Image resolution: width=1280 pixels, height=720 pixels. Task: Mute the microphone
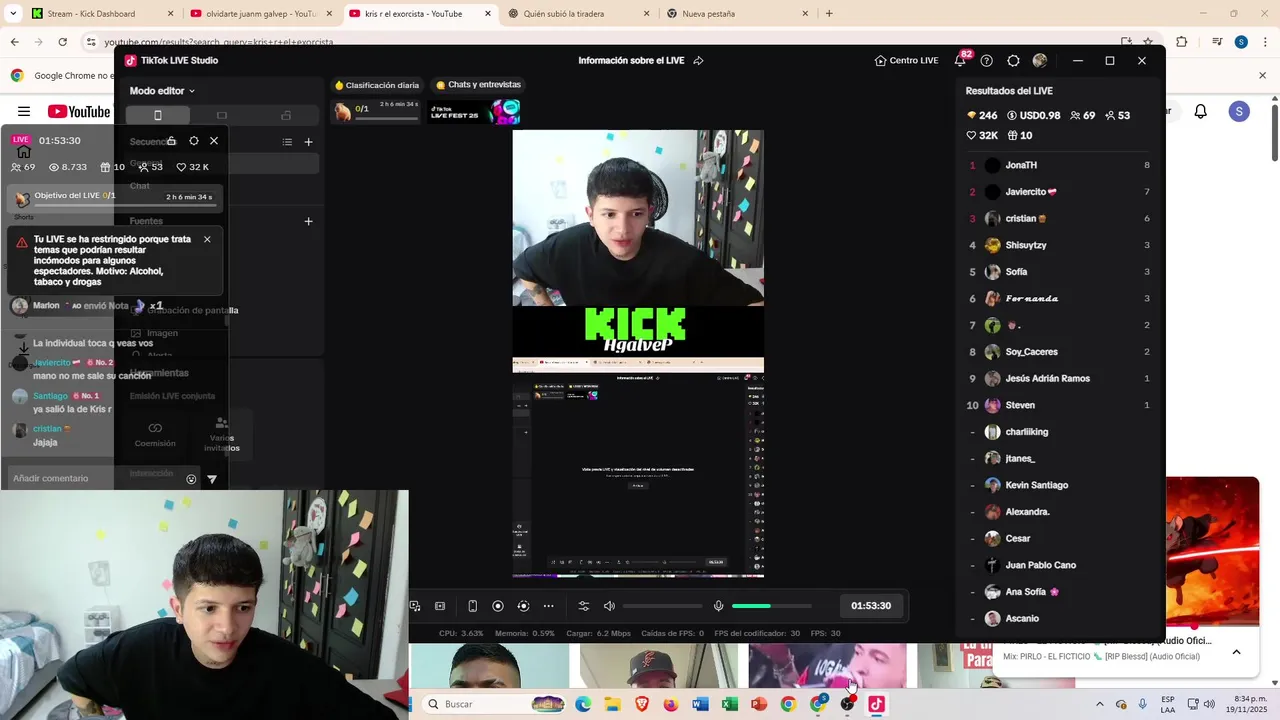click(x=718, y=606)
